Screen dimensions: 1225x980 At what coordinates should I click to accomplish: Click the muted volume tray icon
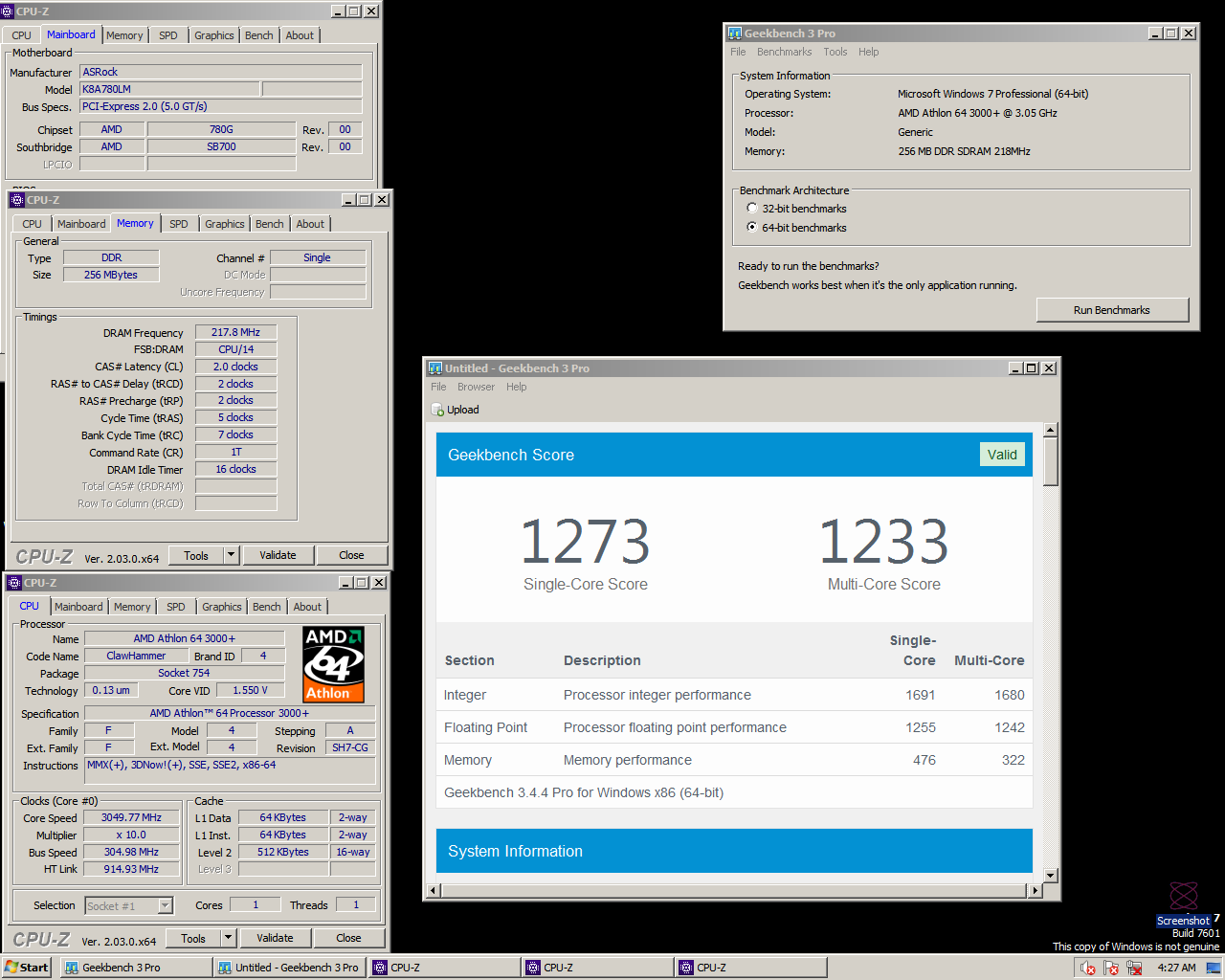click(x=1087, y=968)
